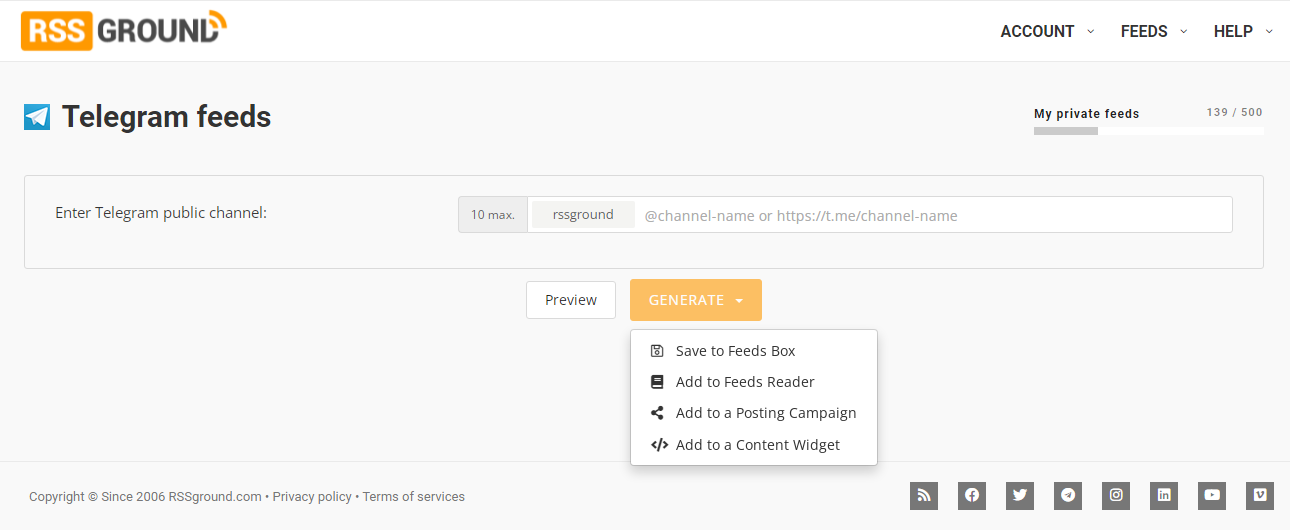Open the Telegram social icon in footer
The image size is (1290, 530).
coord(1068,495)
